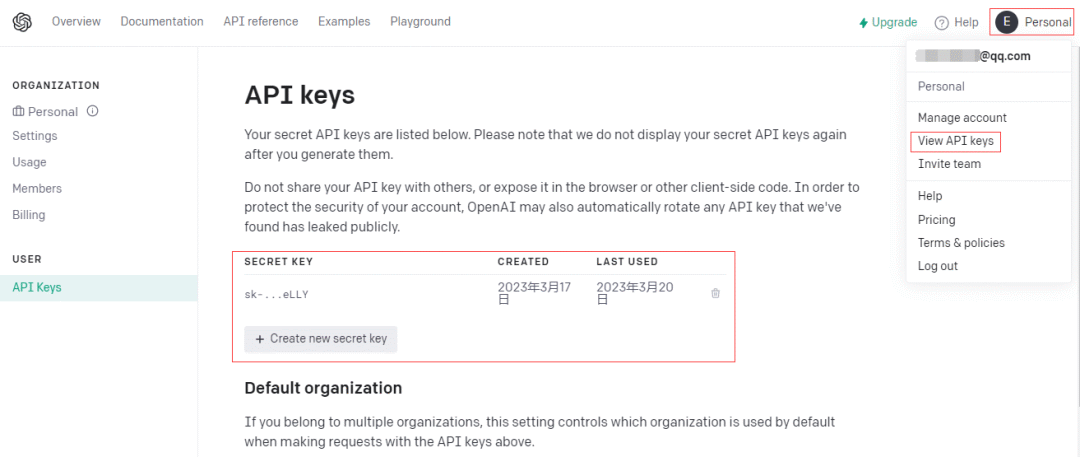Switch to API reference tab
1080x457 pixels.
tap(261, 22)
